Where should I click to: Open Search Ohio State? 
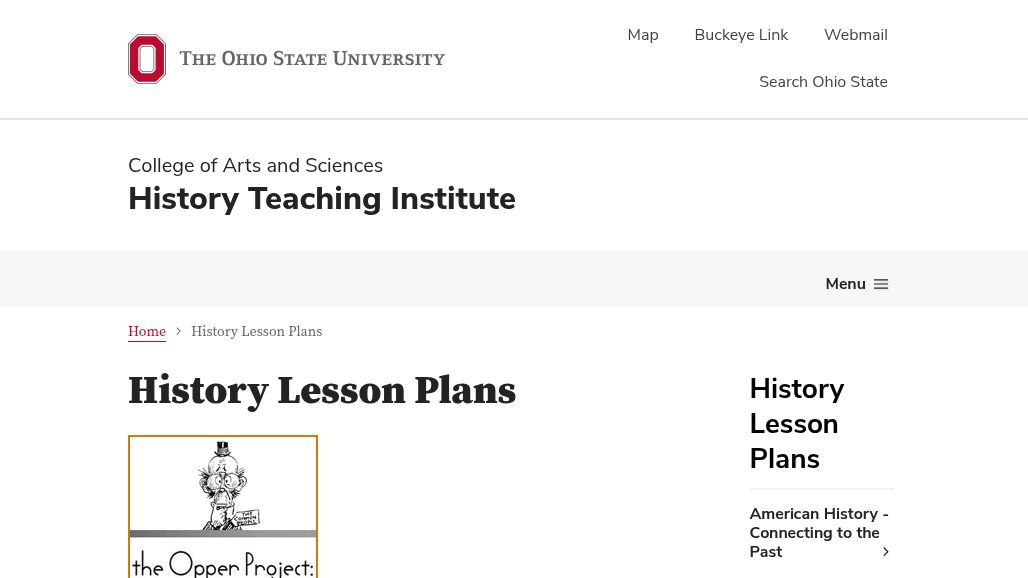[x=823, y=82]
